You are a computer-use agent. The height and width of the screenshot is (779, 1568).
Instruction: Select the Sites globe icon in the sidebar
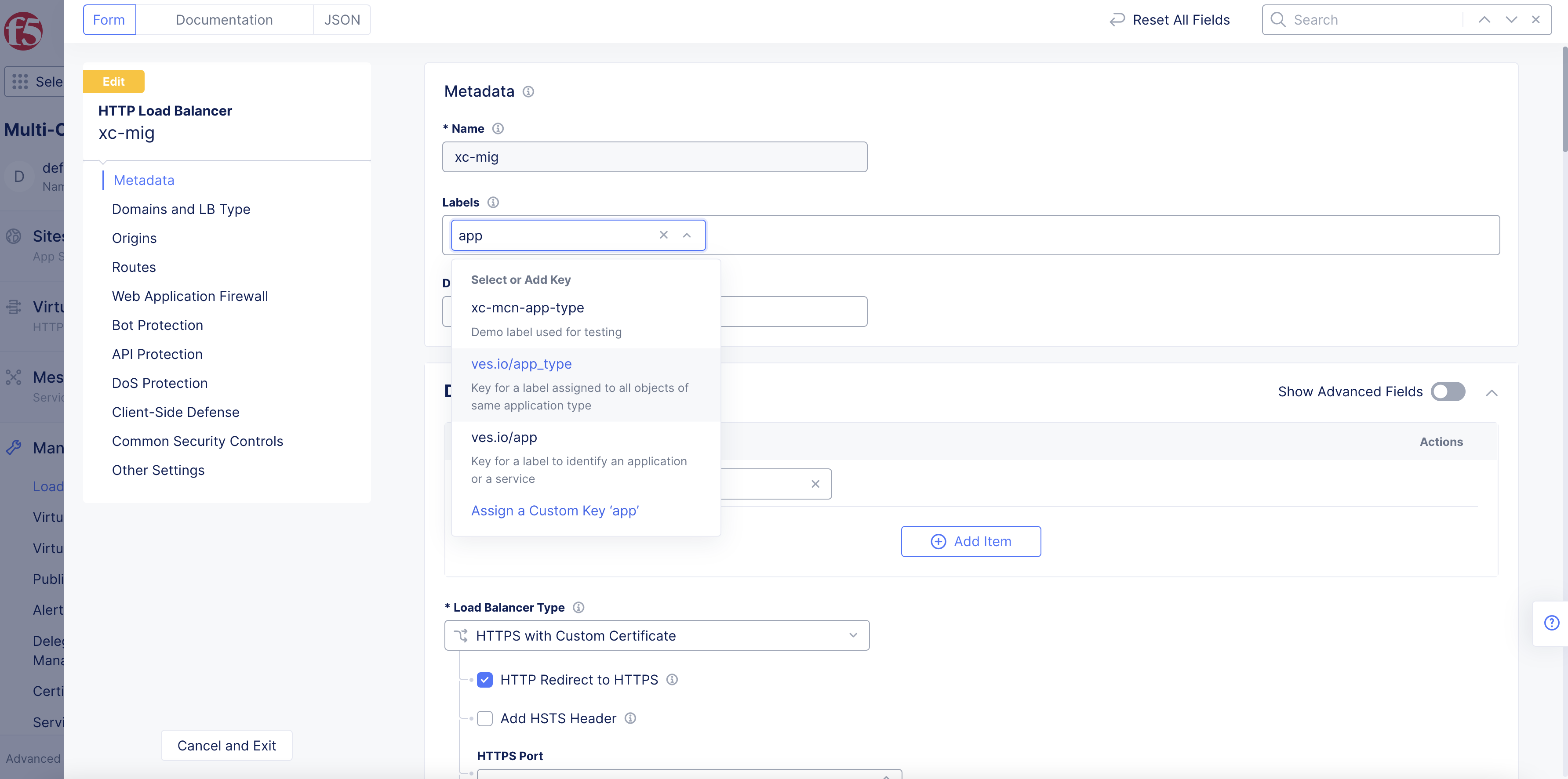click(x=13, y=236)
